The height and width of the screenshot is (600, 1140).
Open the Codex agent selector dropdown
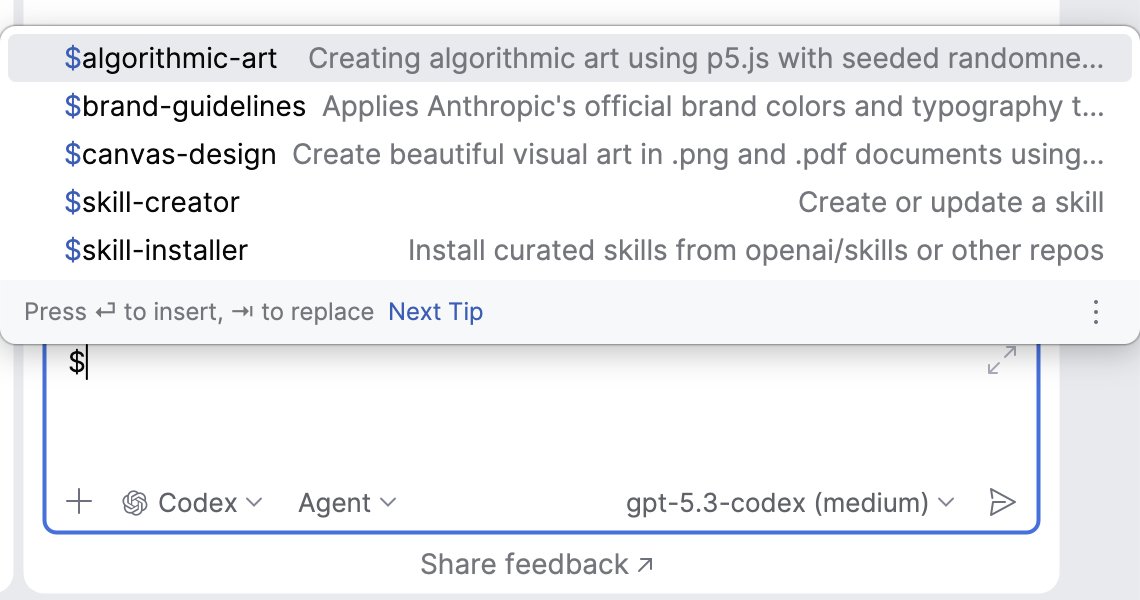click(193, 502)
